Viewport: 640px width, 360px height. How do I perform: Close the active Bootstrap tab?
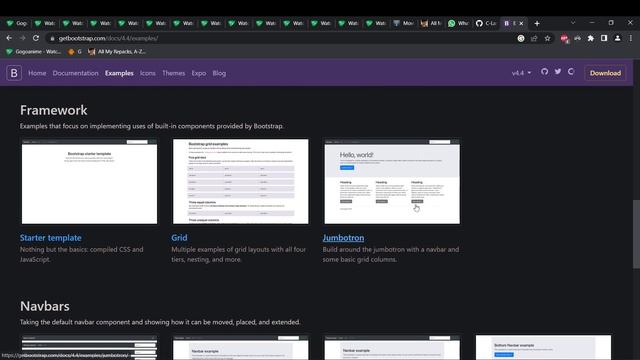coord(521,24)
